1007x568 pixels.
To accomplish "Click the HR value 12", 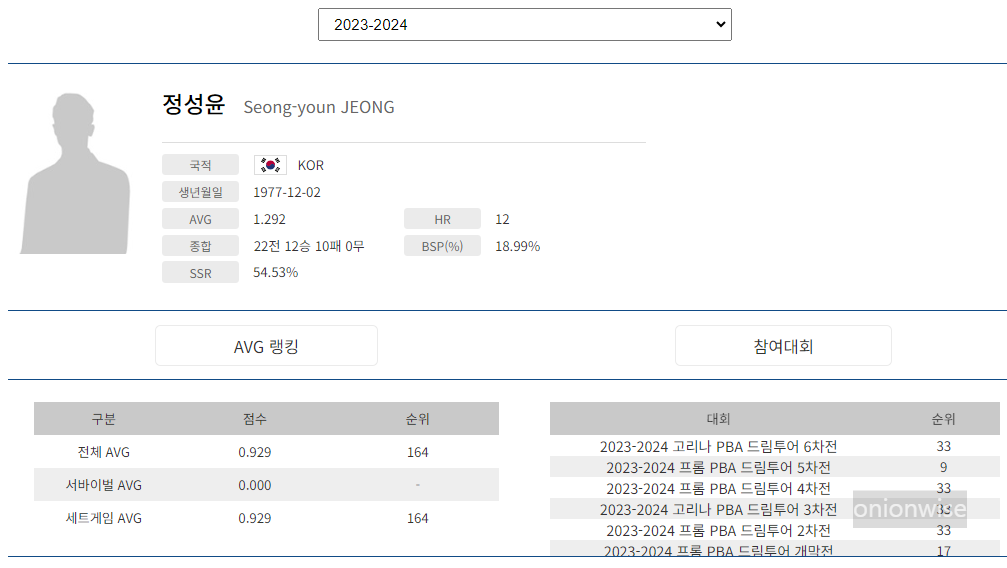I will [x=502, y=219].
